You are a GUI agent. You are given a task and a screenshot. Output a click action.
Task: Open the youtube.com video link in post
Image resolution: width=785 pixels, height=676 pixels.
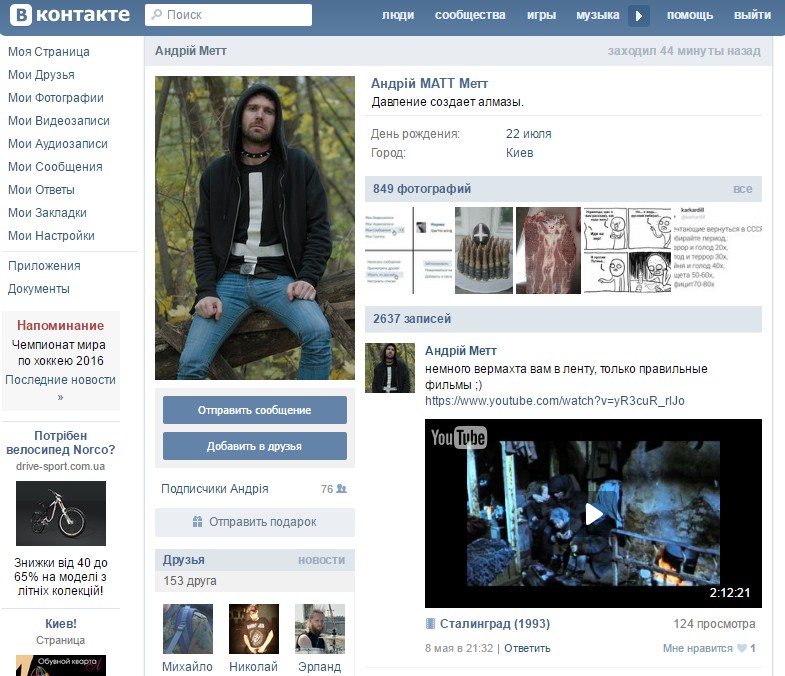[555, 401]
